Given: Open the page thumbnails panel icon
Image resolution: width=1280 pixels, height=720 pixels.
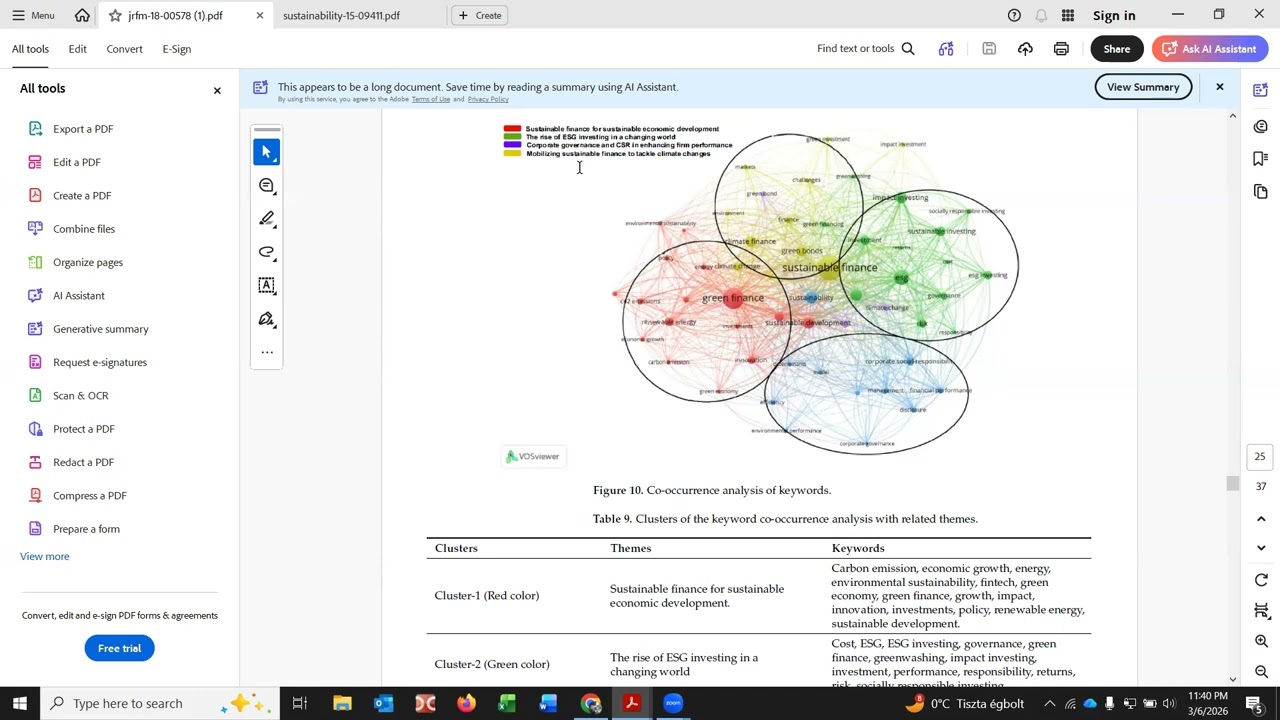Looking at the screenshot, I should (1260, 191).
